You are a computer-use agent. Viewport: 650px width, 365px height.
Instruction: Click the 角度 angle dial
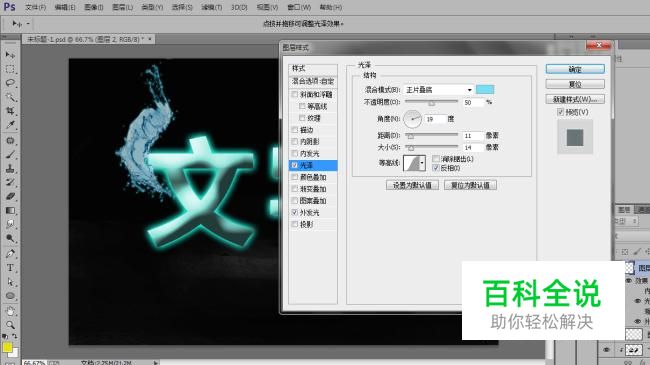pos(412,119)
